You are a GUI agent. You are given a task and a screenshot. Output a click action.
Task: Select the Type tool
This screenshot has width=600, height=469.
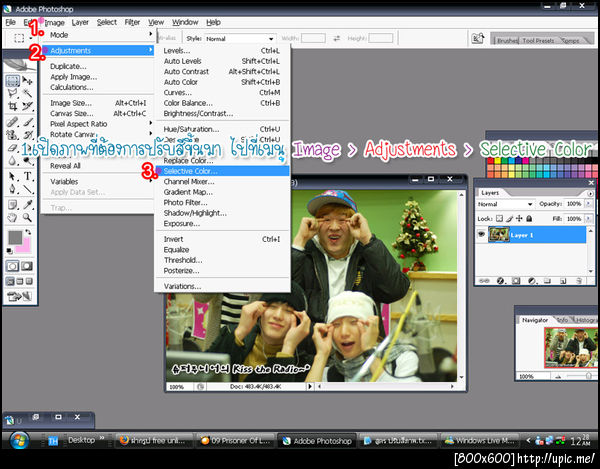[x=27, y=176]
